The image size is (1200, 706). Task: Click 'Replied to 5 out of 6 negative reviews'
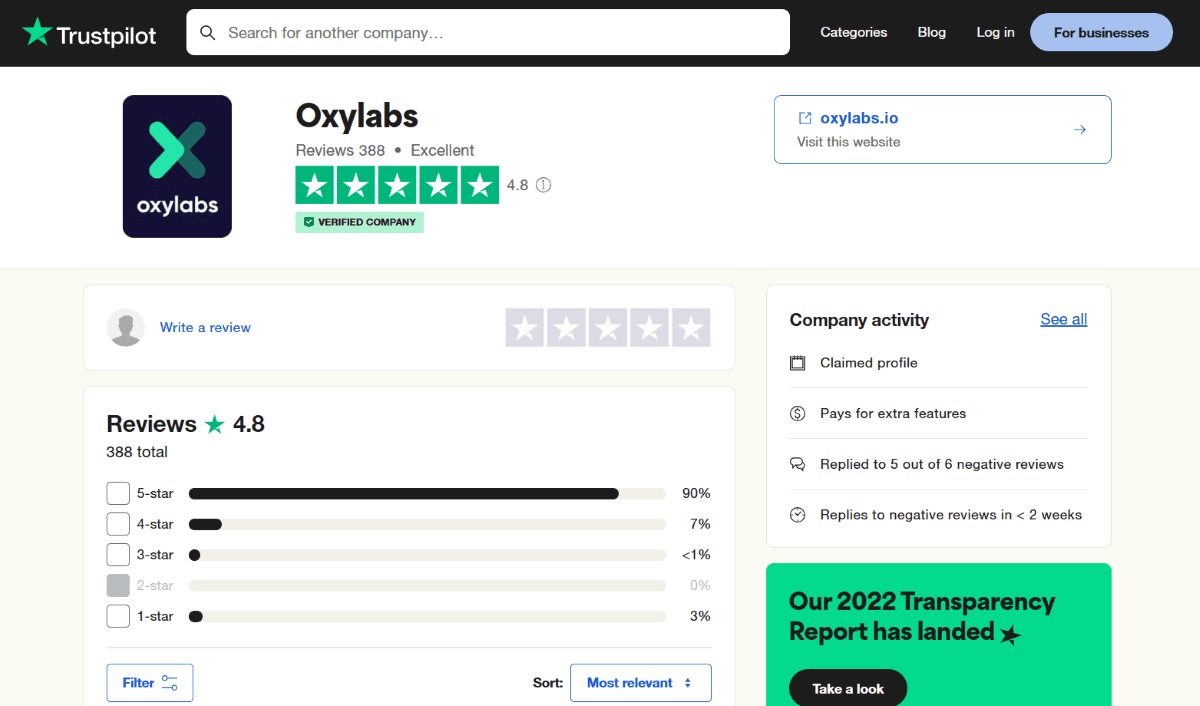point(942,464)
